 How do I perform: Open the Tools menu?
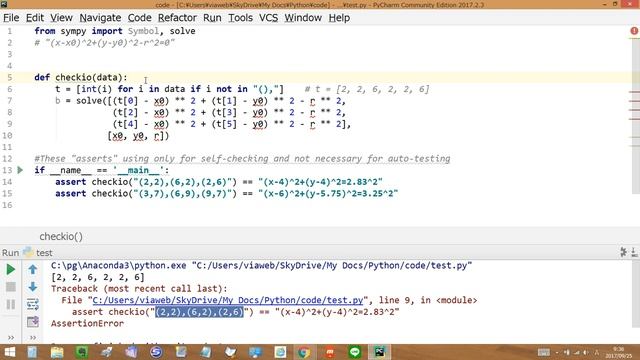coord(240,18)
